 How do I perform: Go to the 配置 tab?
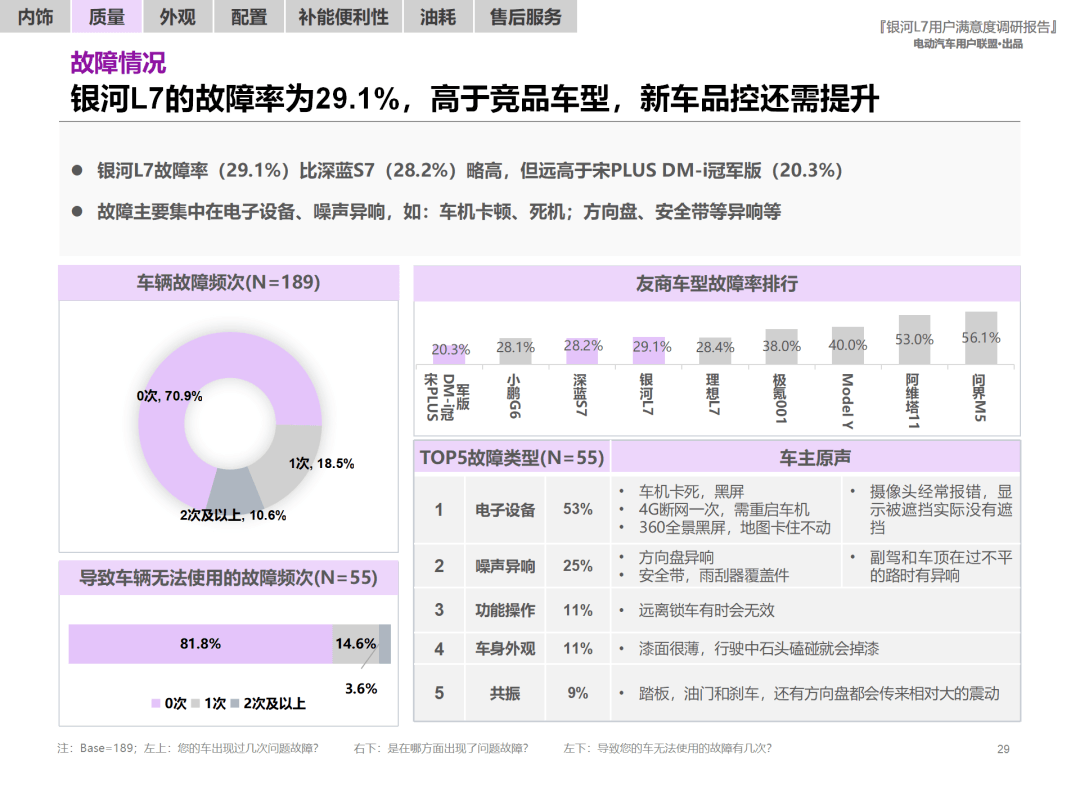249,17
